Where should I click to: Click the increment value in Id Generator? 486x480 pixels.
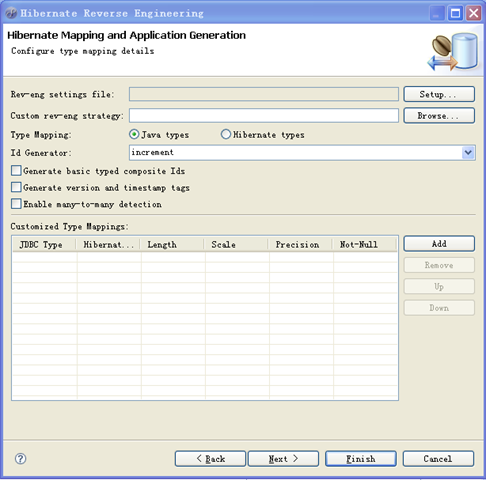tap(152, 152)
